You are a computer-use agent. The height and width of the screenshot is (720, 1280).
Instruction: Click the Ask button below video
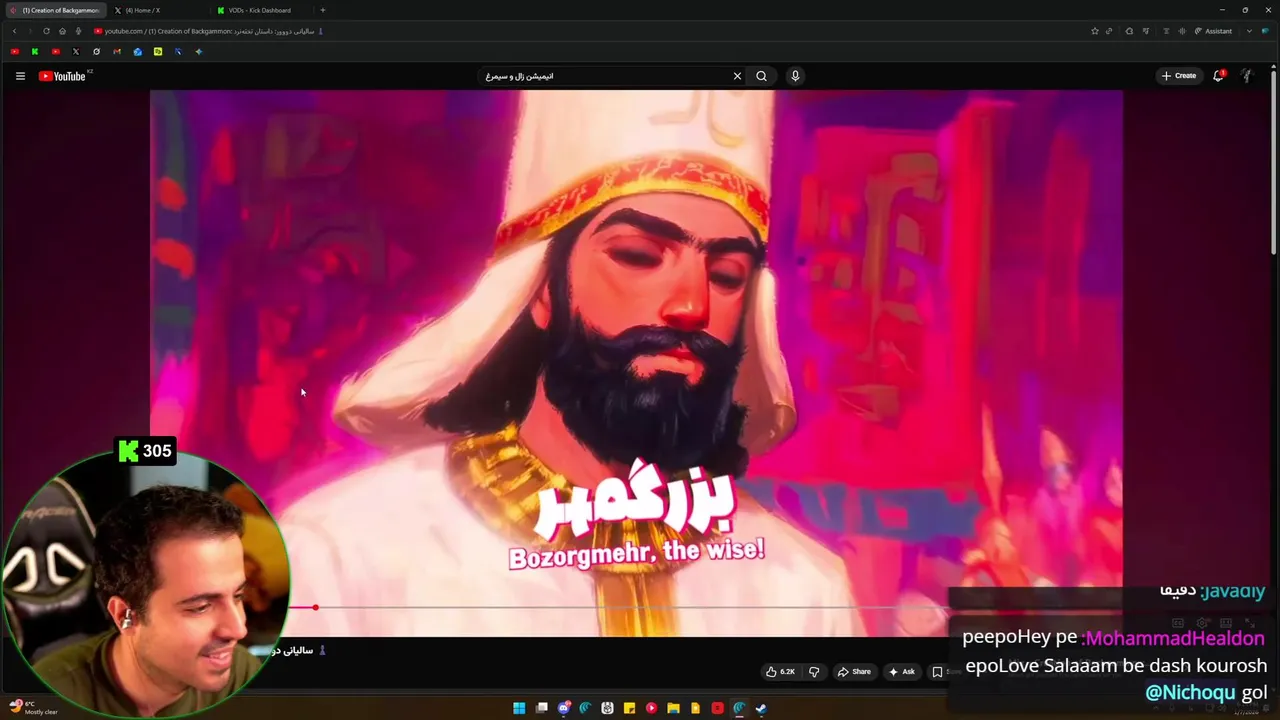[902, 672]
